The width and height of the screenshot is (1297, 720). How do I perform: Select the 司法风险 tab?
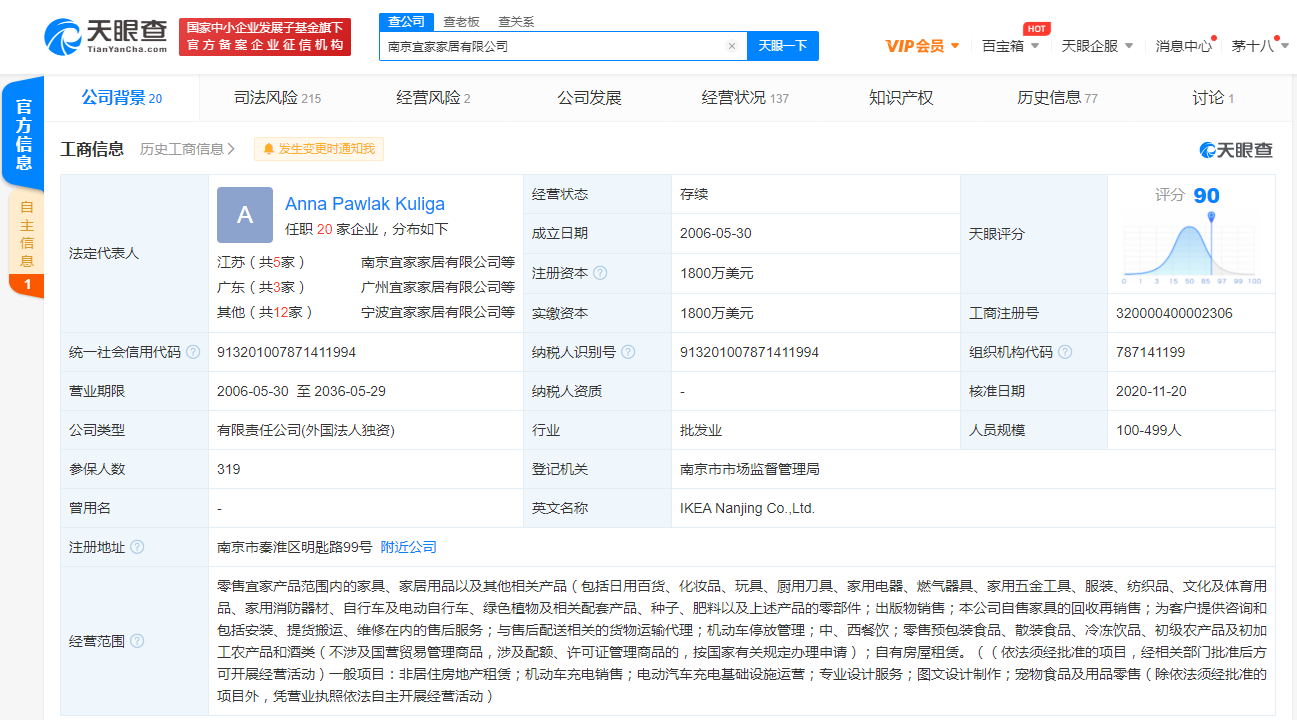tap(277, 98)
